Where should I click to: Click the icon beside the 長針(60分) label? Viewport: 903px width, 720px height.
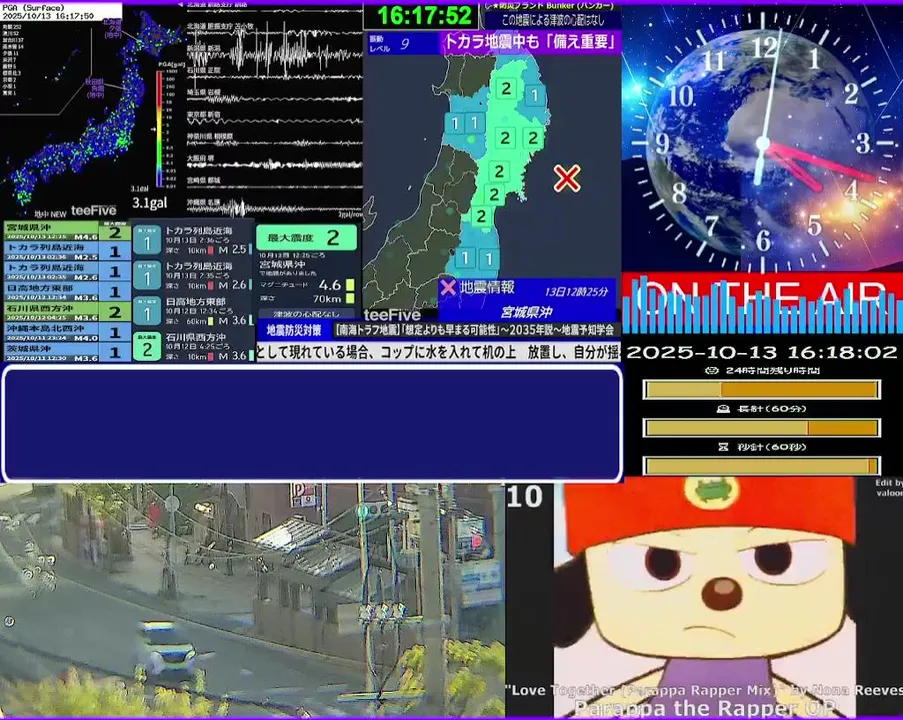point(723,409)
